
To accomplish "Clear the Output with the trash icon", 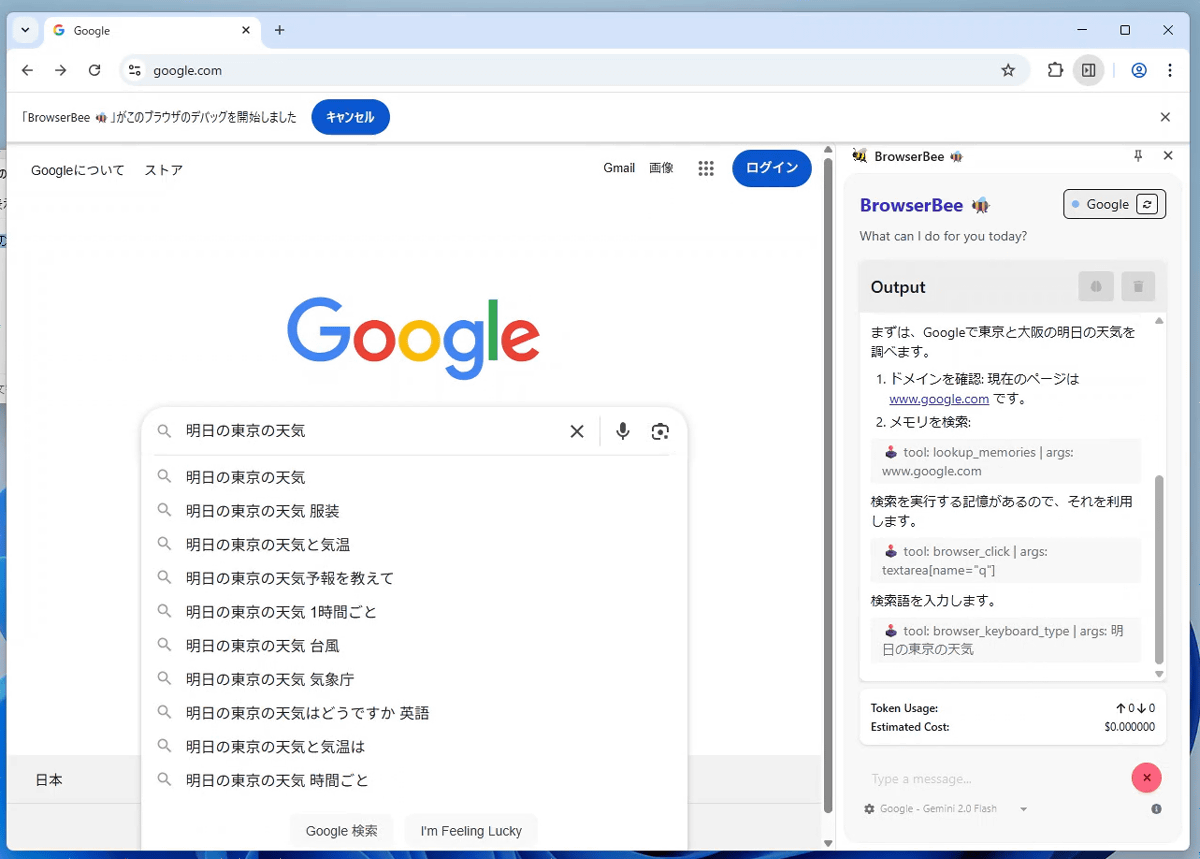I will coord(1138,287).
